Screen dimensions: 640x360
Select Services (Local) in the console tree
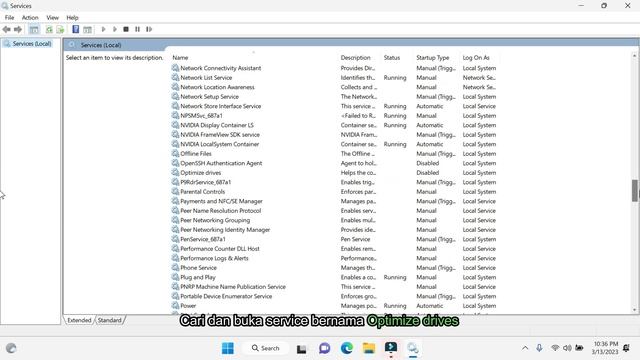point(31,44)
